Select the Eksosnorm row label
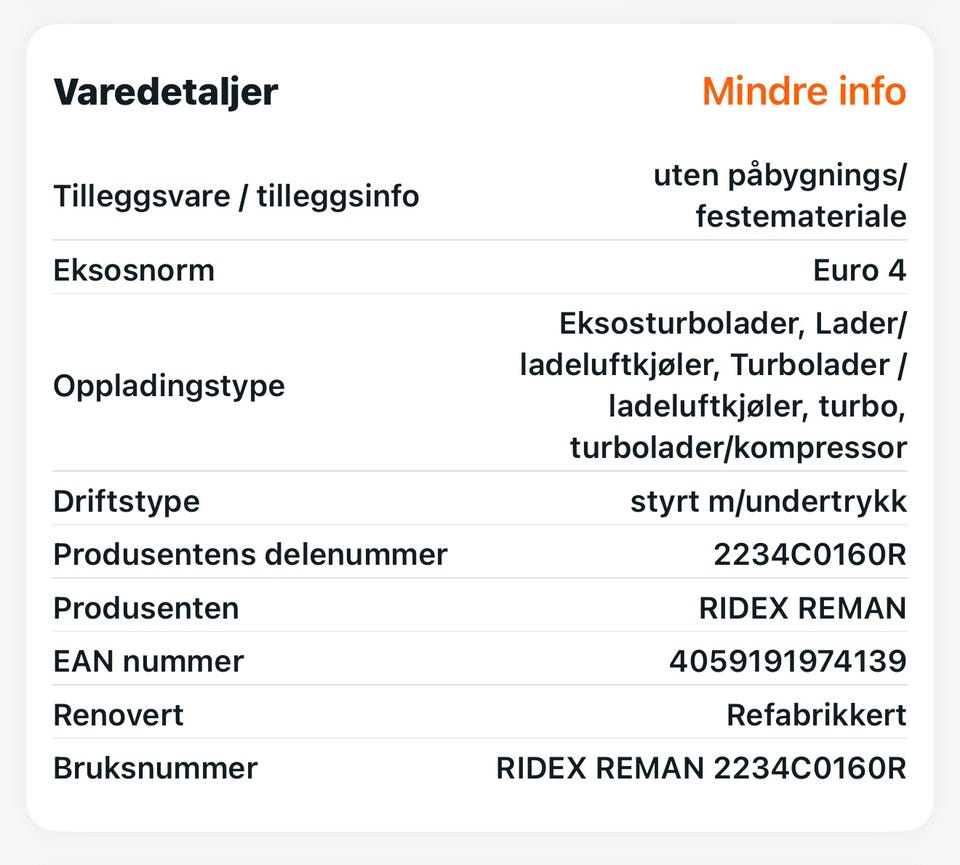 coord(134,270)
